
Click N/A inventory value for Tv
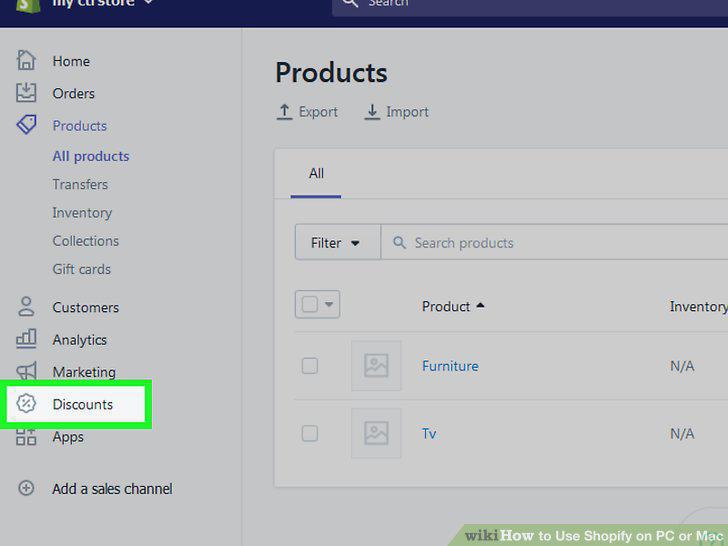pyautogui.click(x=682, y=434)
